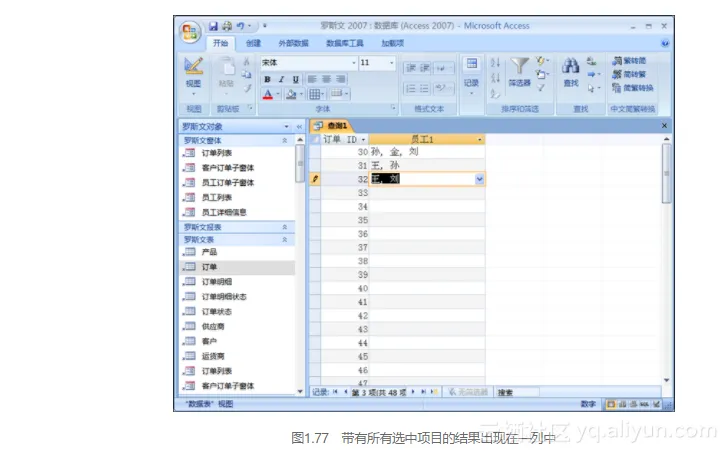Switch to the 开始 ribbon tab

click(221, 43)
